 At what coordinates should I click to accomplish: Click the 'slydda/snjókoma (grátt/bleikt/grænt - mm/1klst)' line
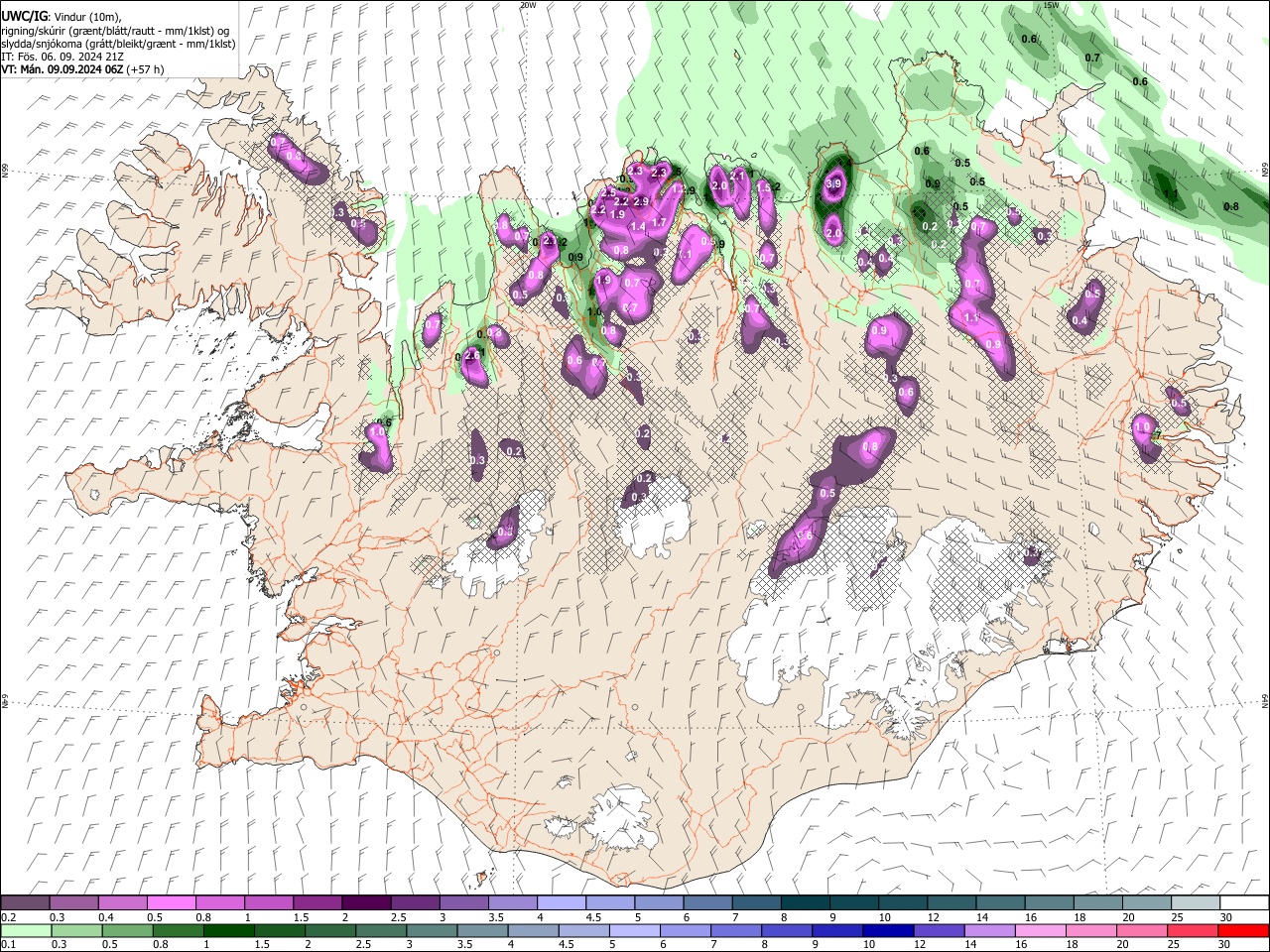pos(118,44)
